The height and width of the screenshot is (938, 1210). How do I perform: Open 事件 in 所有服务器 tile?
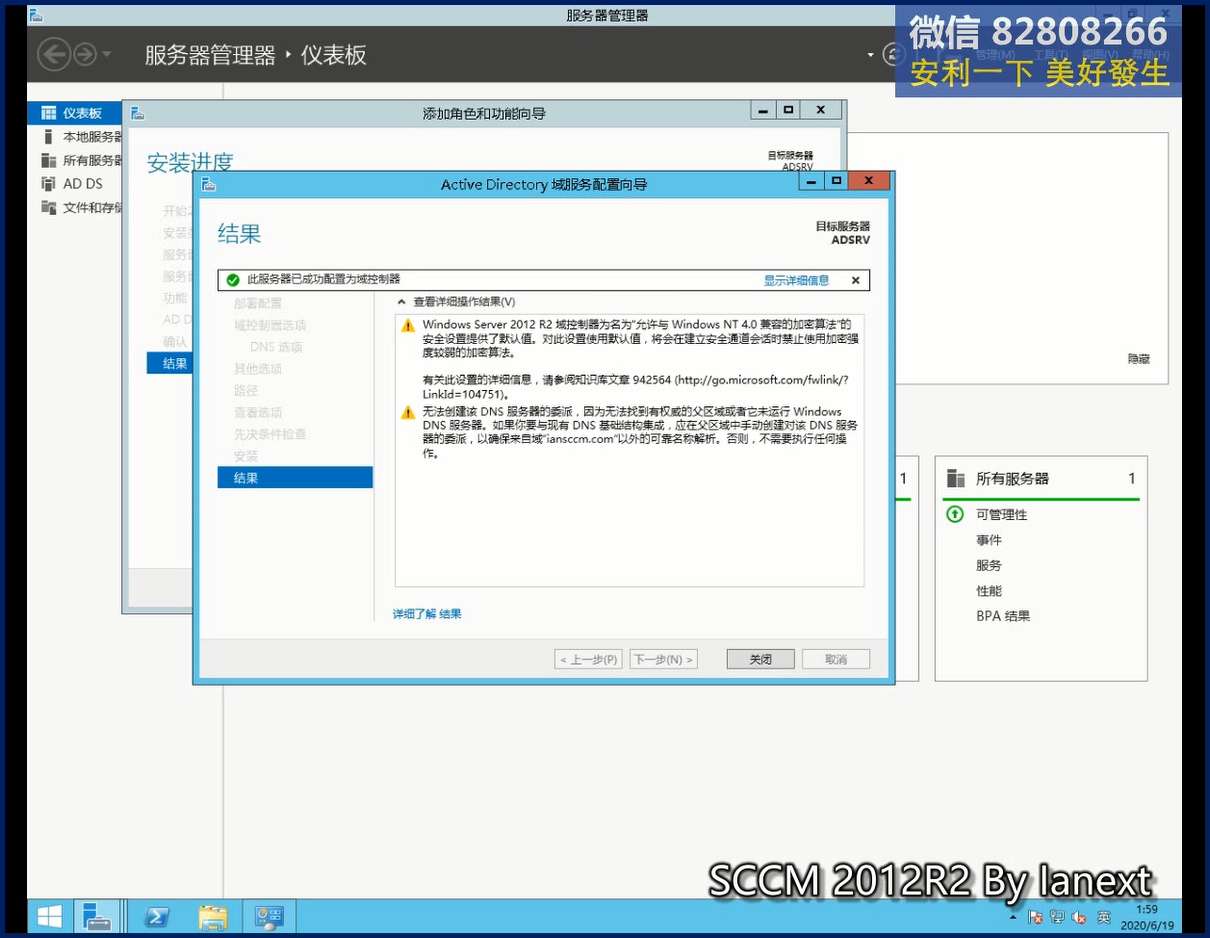(989, 540)
